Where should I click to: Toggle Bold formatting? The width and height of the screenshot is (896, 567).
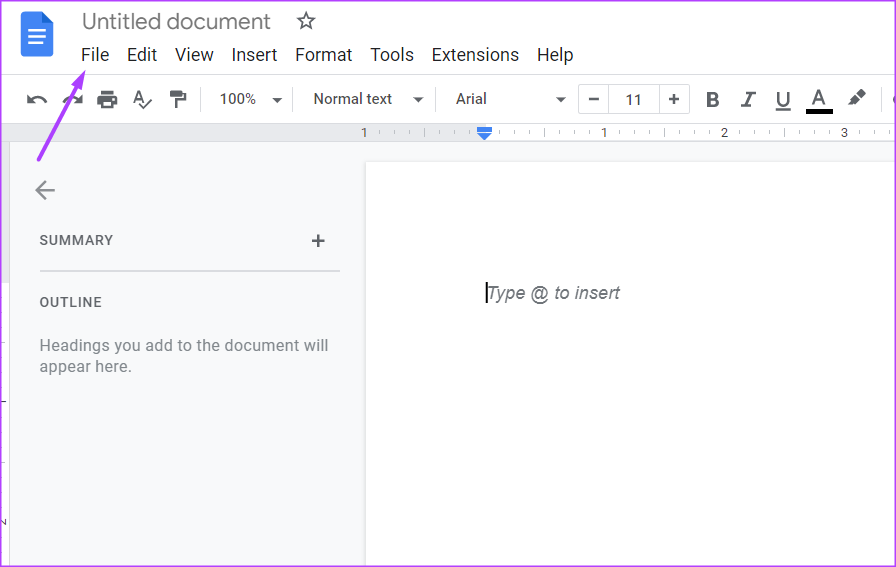[x=712, y=99]
